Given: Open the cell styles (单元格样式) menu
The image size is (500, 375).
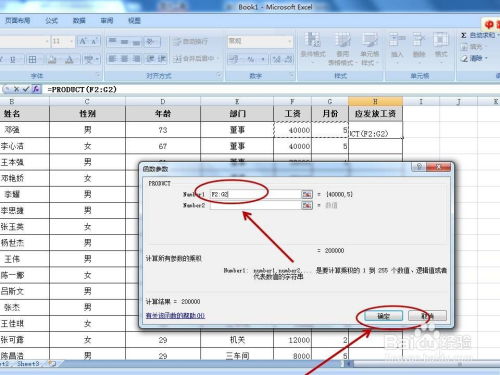Looking at the screenshot, I should pos(370,49).
